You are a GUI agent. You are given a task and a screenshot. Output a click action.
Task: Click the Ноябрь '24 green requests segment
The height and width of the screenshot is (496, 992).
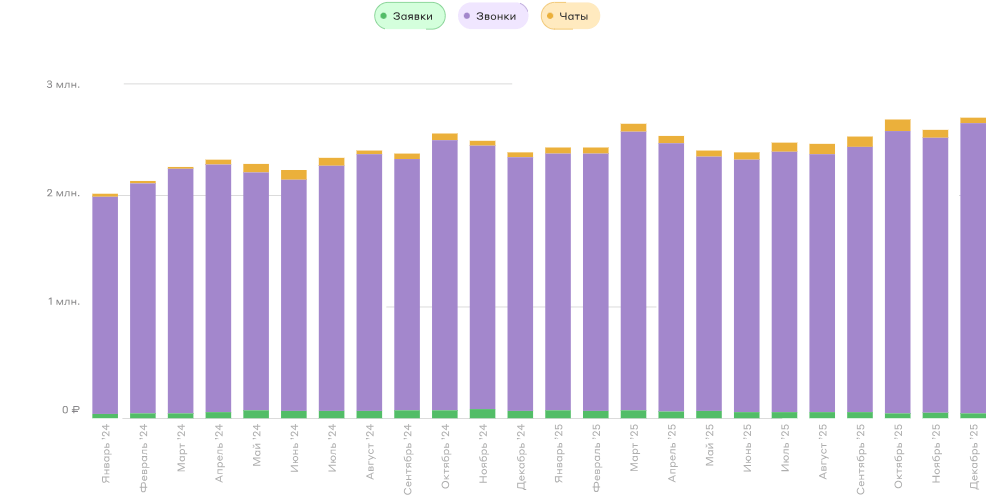[x=483, y=413]
